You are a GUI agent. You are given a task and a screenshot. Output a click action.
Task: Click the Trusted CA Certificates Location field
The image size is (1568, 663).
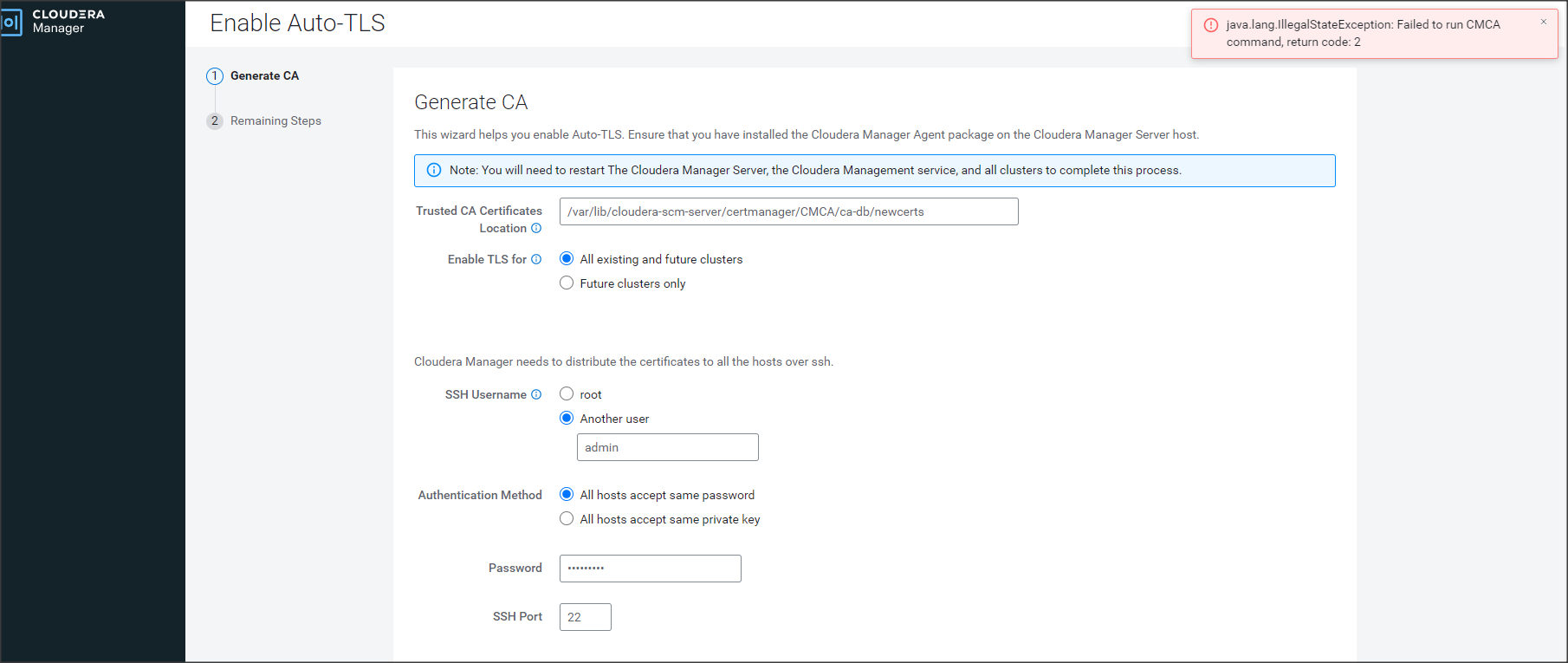788,211
